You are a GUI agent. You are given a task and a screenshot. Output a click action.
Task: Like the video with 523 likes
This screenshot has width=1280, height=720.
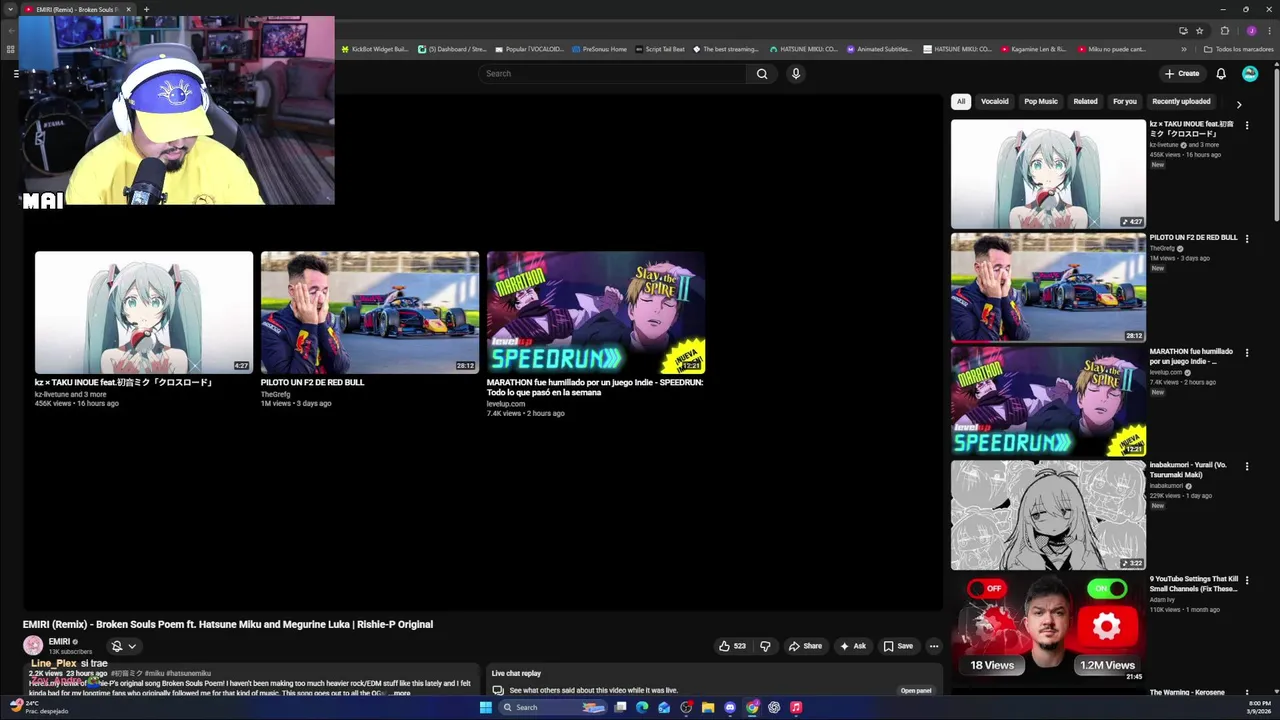(x=732, y=646)
